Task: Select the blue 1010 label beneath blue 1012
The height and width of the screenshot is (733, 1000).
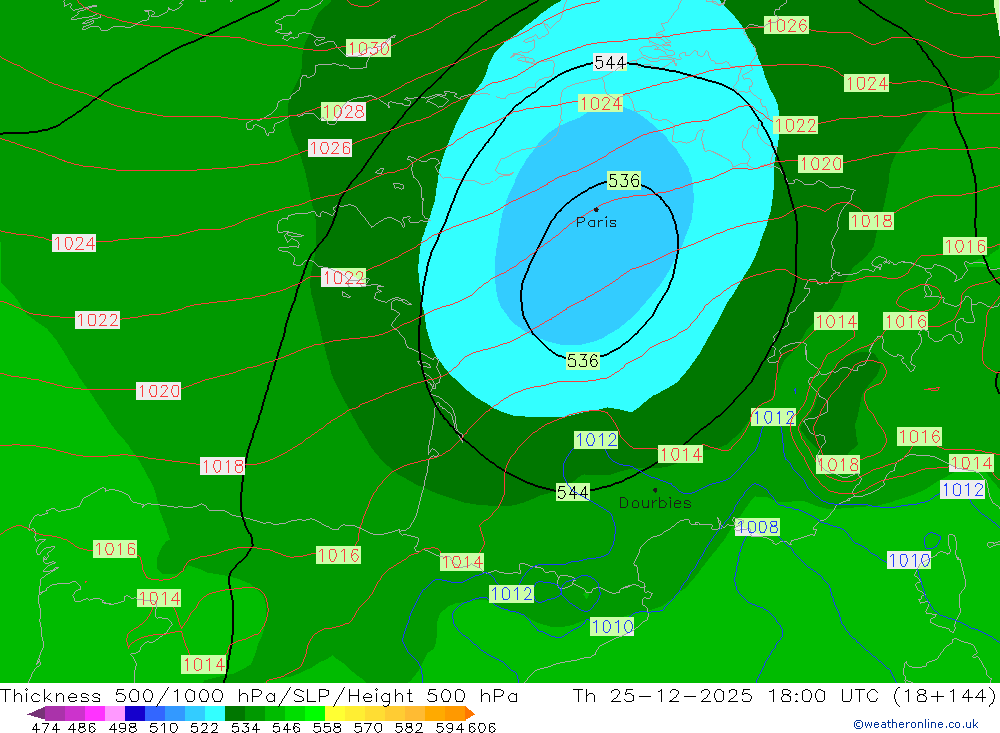Action: coord(612,626)
